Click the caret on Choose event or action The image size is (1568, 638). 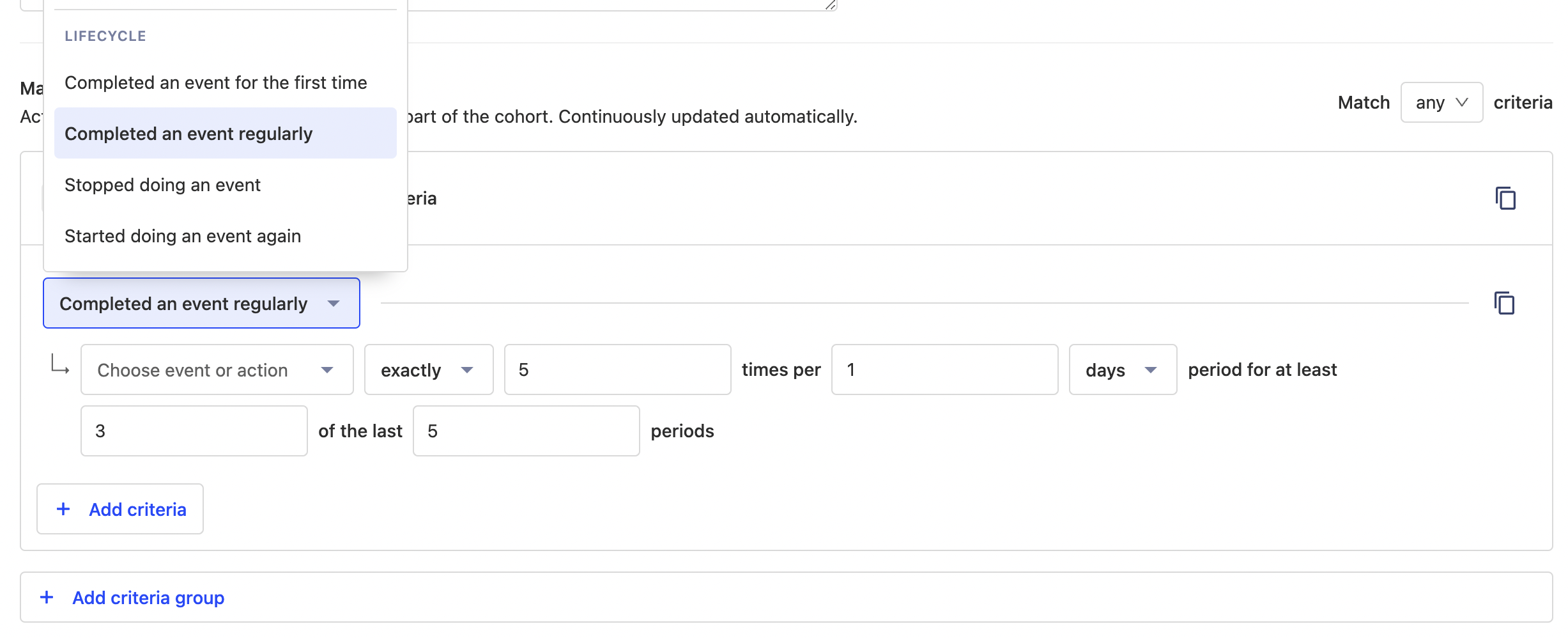[x=328, y=370]
